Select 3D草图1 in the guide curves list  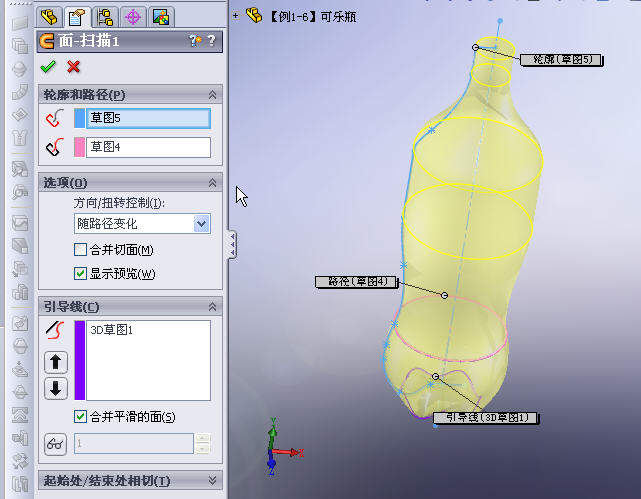pyautogui.click(x=112, y=330)
